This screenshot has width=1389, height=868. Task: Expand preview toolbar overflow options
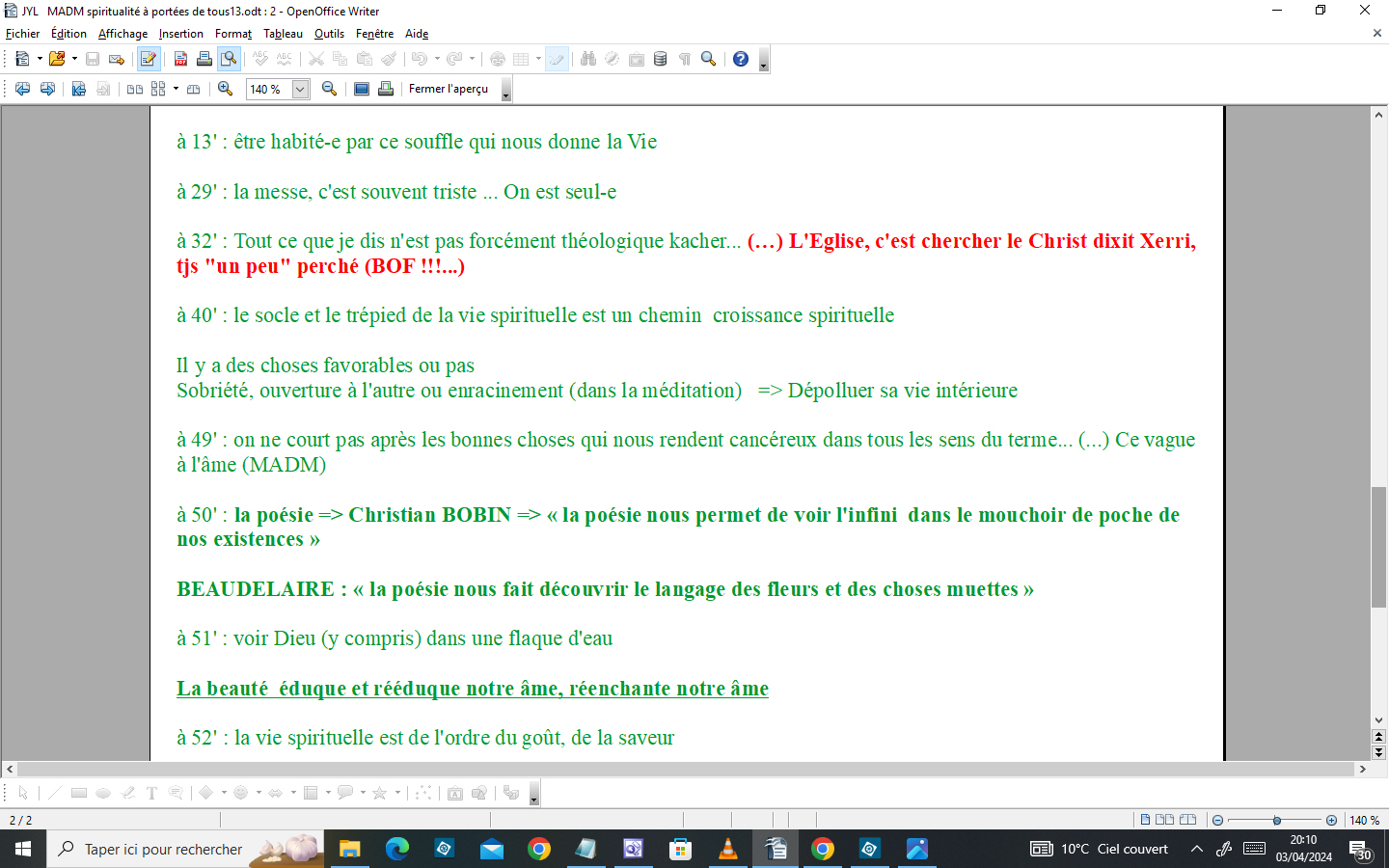click(506, 90)
